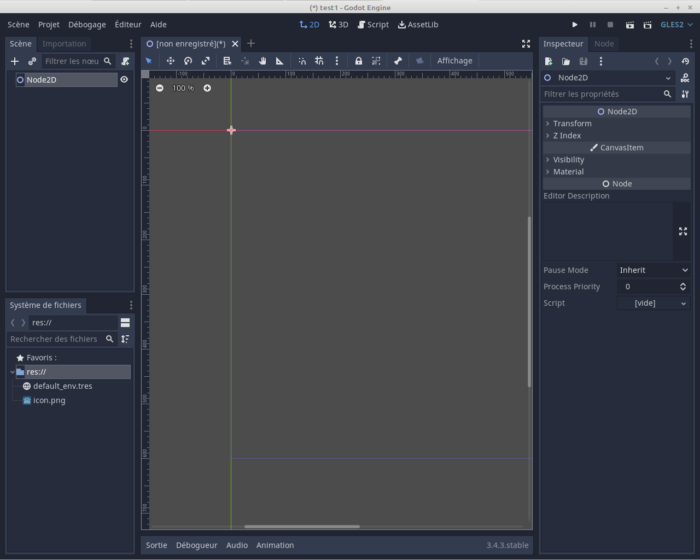Instance a child scene via link icon
This screenshot has width=700, height=560.
point(32,61)
